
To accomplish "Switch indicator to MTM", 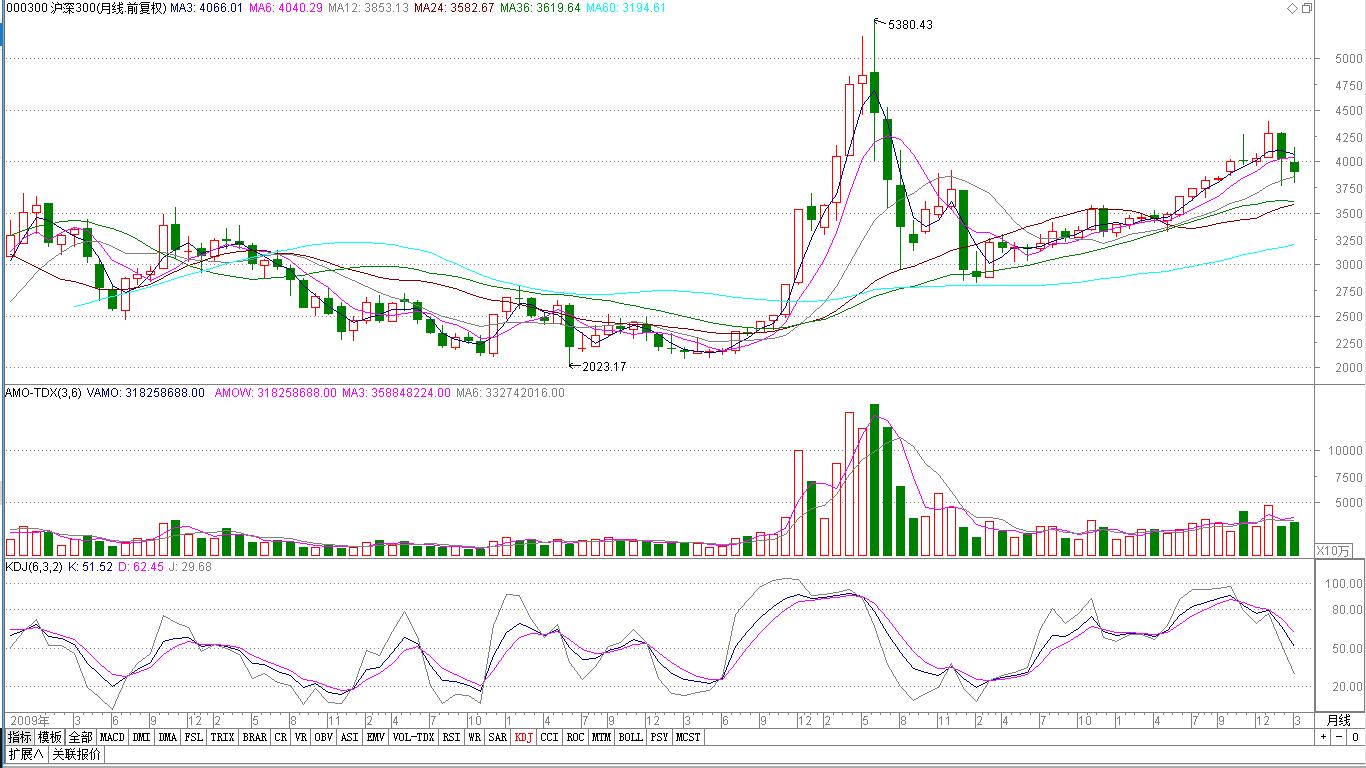I will pos(601,737).
